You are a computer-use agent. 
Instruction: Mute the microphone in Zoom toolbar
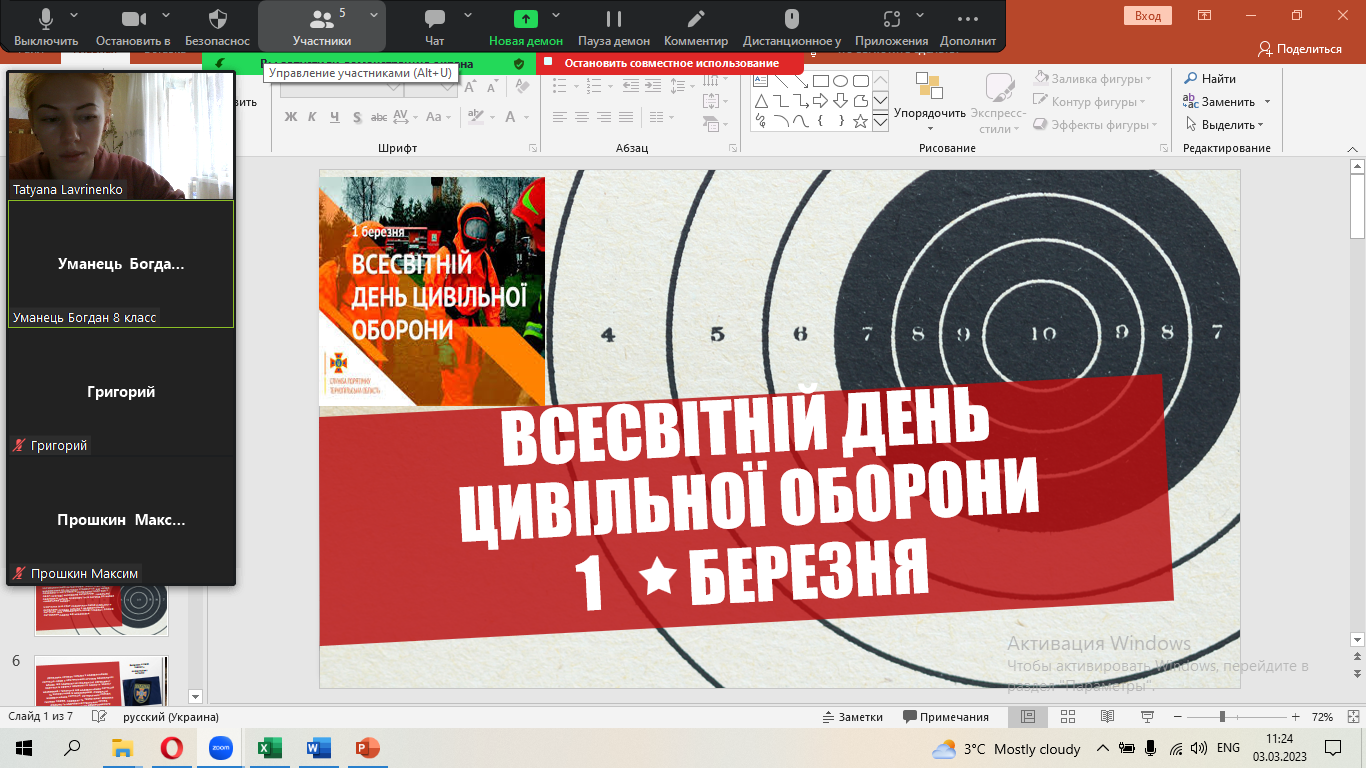(46, 27)
